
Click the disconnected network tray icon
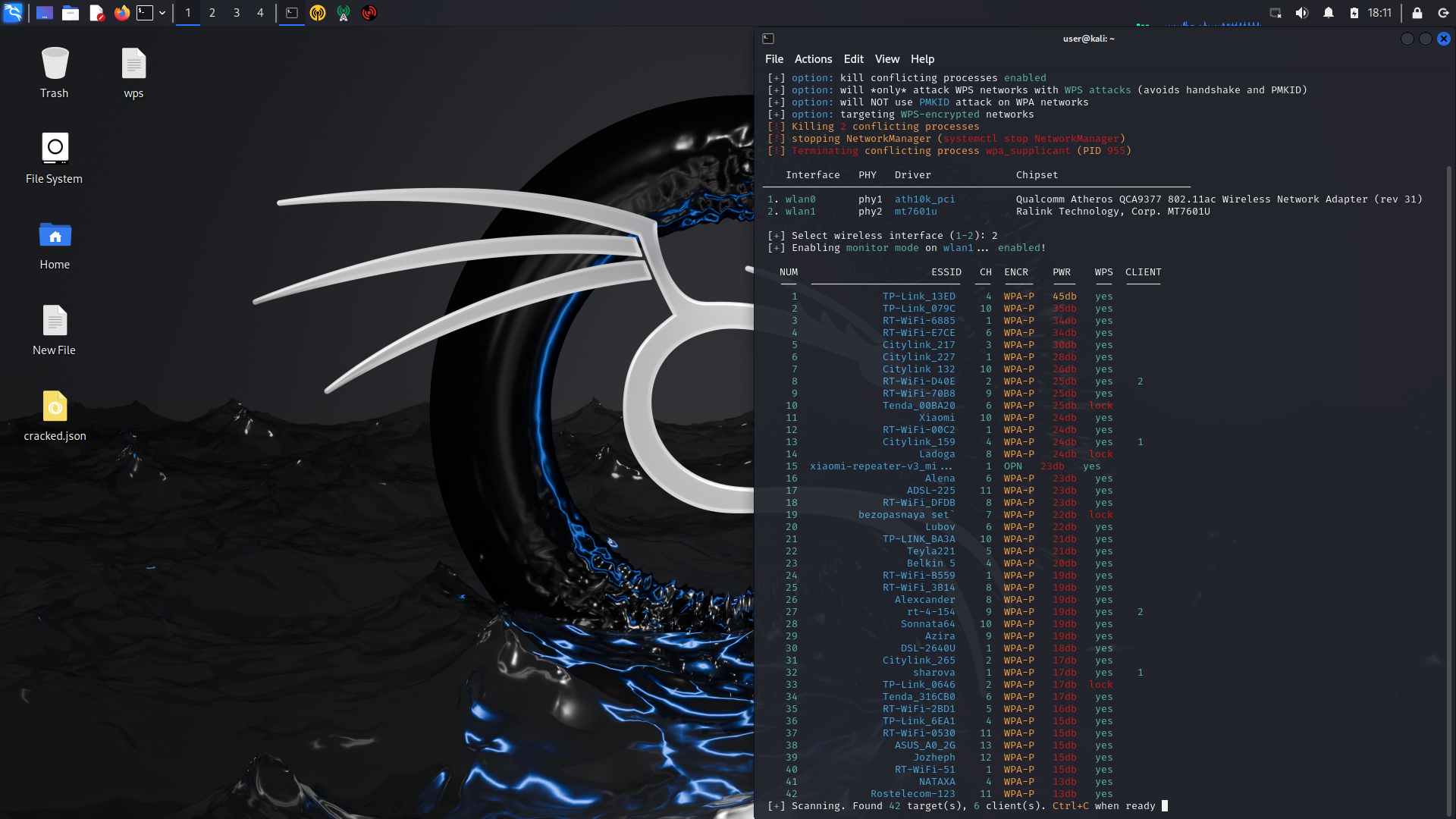[x=1276, y=13]
